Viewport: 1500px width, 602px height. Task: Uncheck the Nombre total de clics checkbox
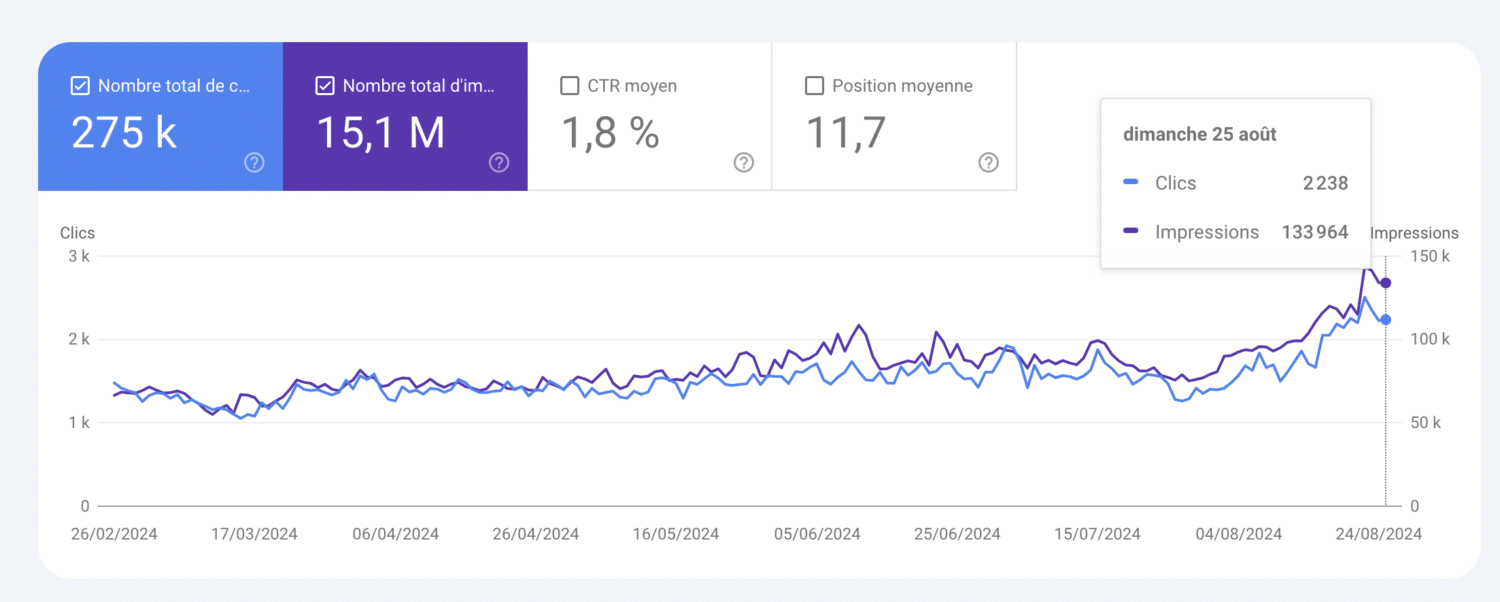tap(80, 85)
